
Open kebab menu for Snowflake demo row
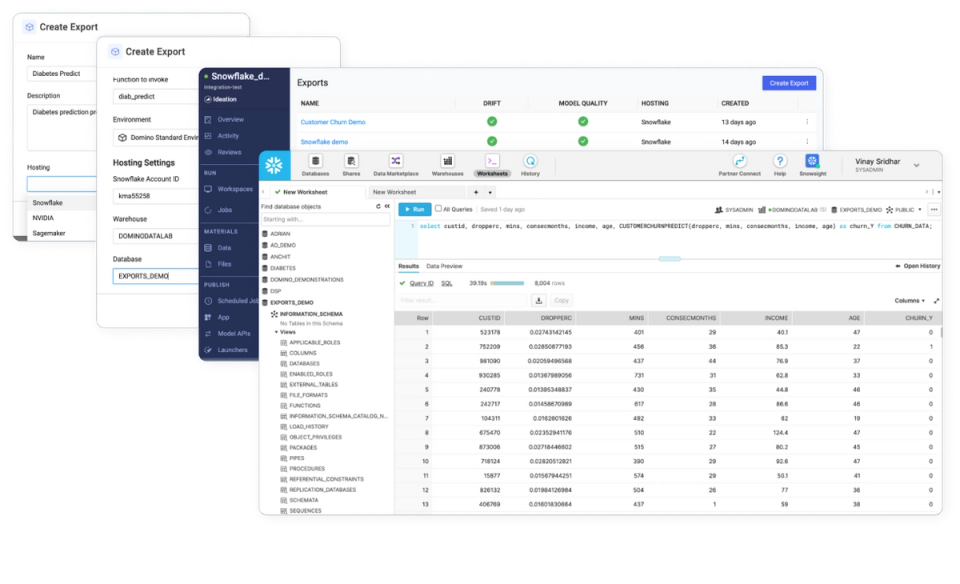[807, 141]
